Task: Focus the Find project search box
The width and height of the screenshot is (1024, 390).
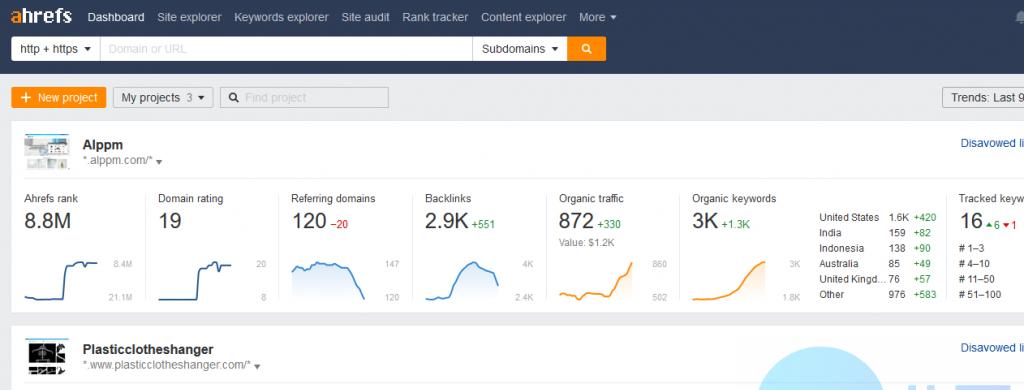Action: point(304,97)
